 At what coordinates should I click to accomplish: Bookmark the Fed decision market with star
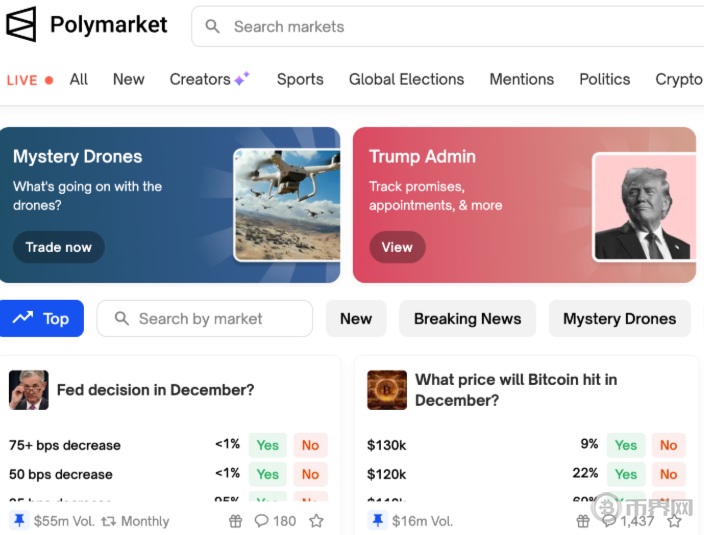[316, 521]
